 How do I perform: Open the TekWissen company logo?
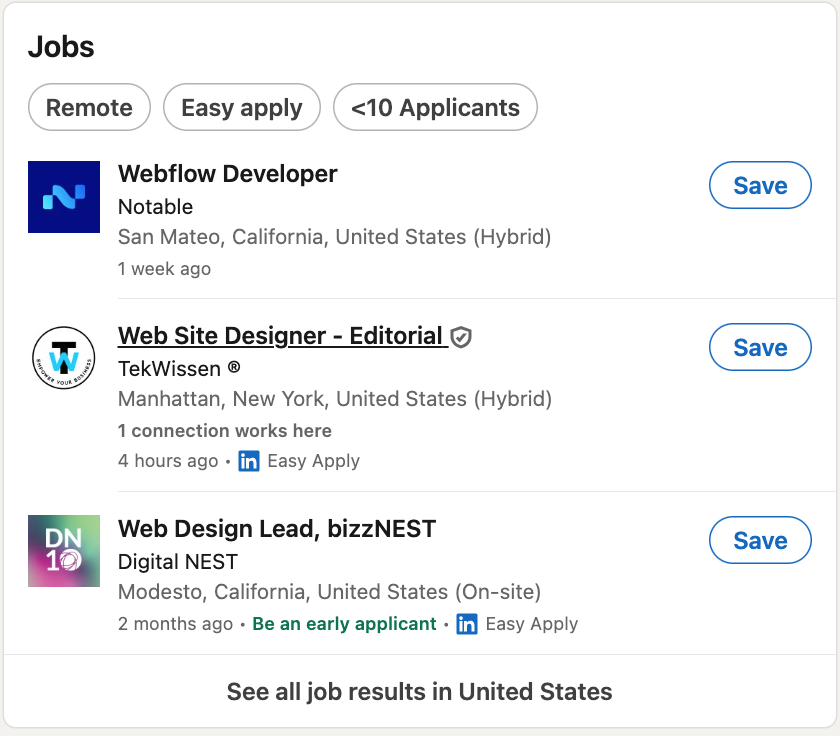[x=64, y=358]
